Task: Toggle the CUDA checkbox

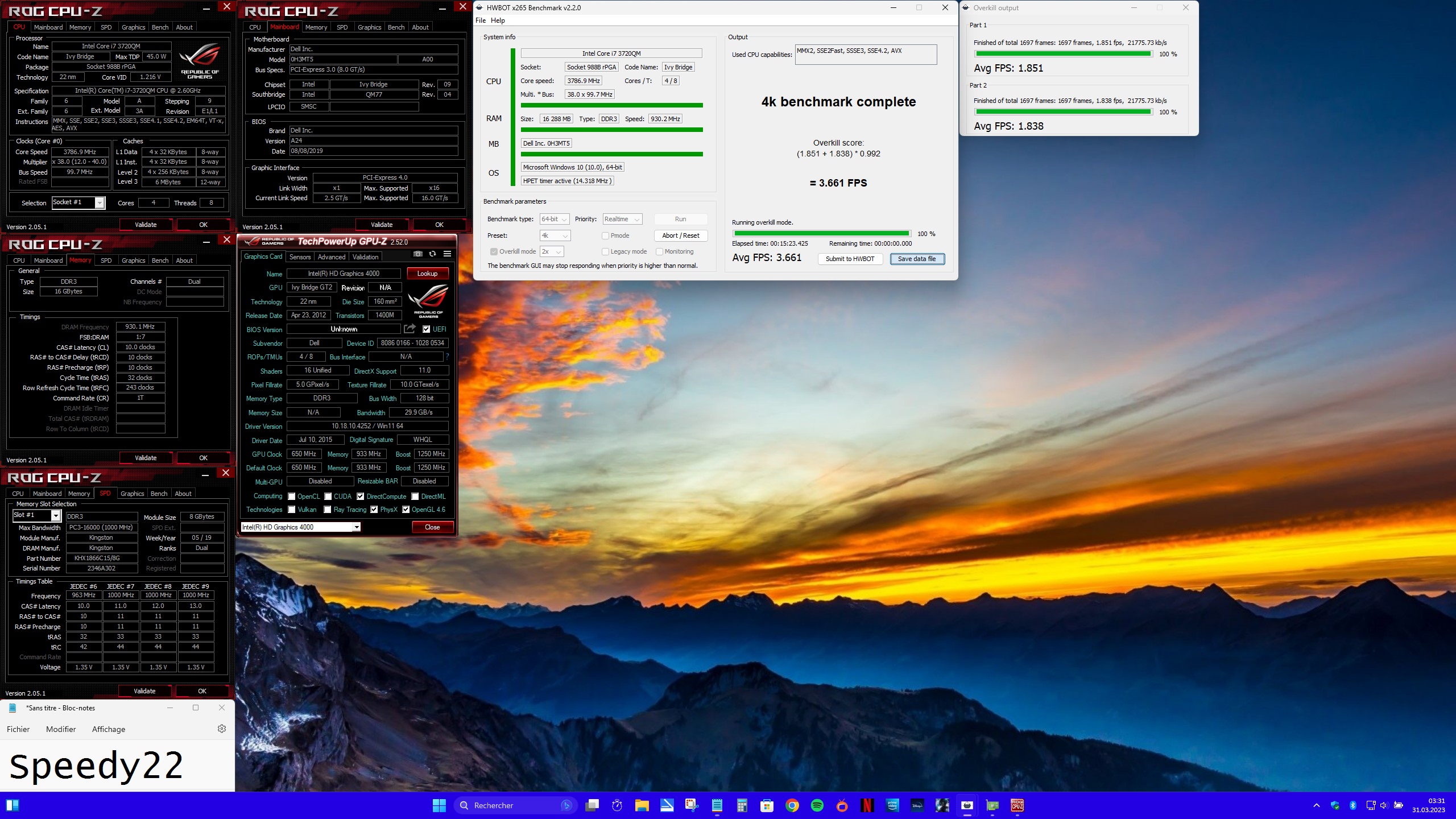Action: coord(328,497)
